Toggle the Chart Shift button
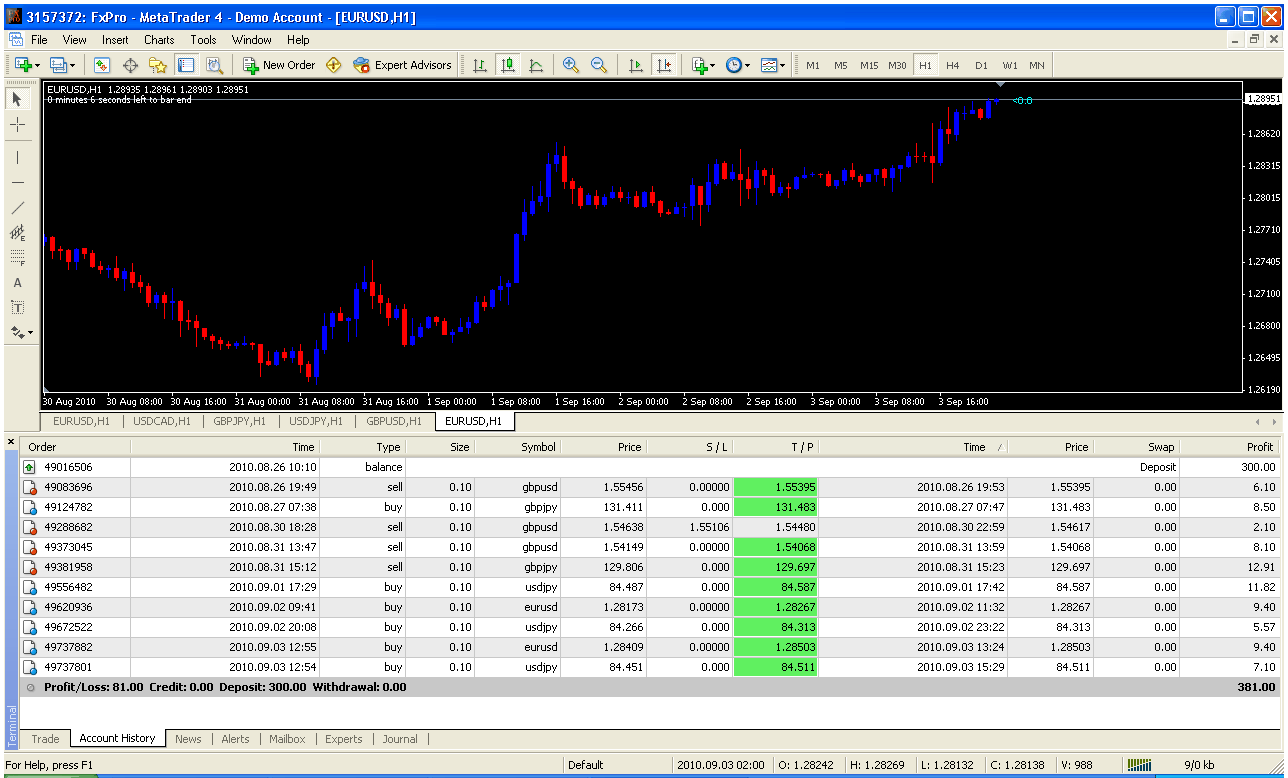Viewport: 1288px width, 778px height. click(664, 65)
